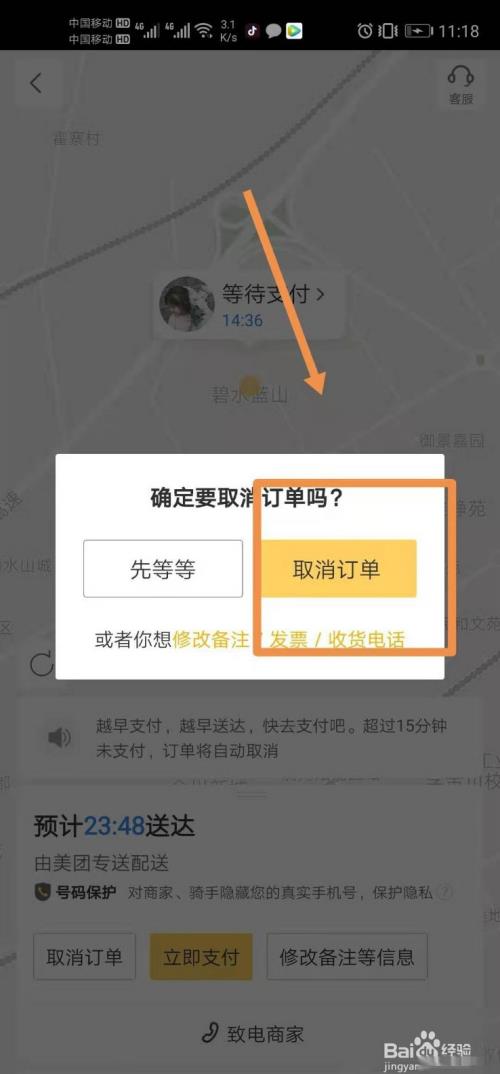Screen dimensions: 500x1074
Task: Tap 致电商家 call merchant text
Action: 265,1034
